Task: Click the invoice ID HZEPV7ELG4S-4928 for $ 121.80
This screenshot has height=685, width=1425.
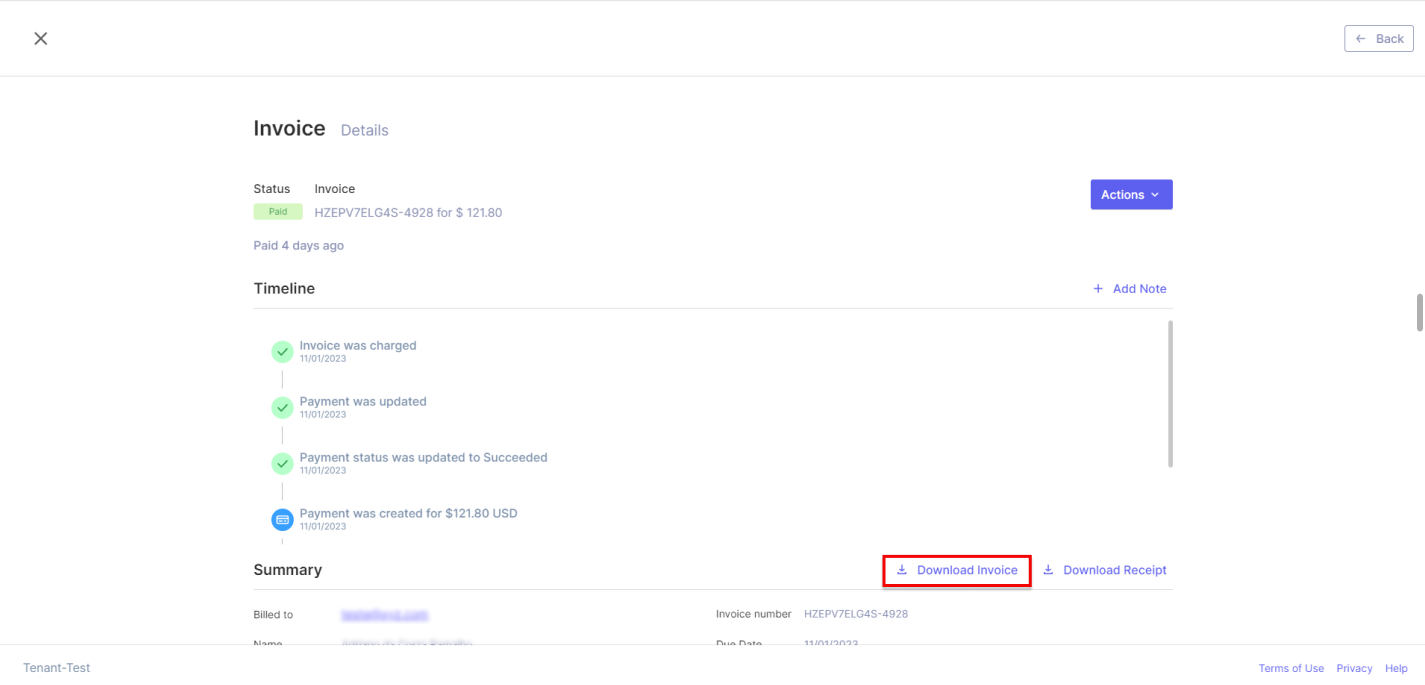Action: (x=408, y=213)
